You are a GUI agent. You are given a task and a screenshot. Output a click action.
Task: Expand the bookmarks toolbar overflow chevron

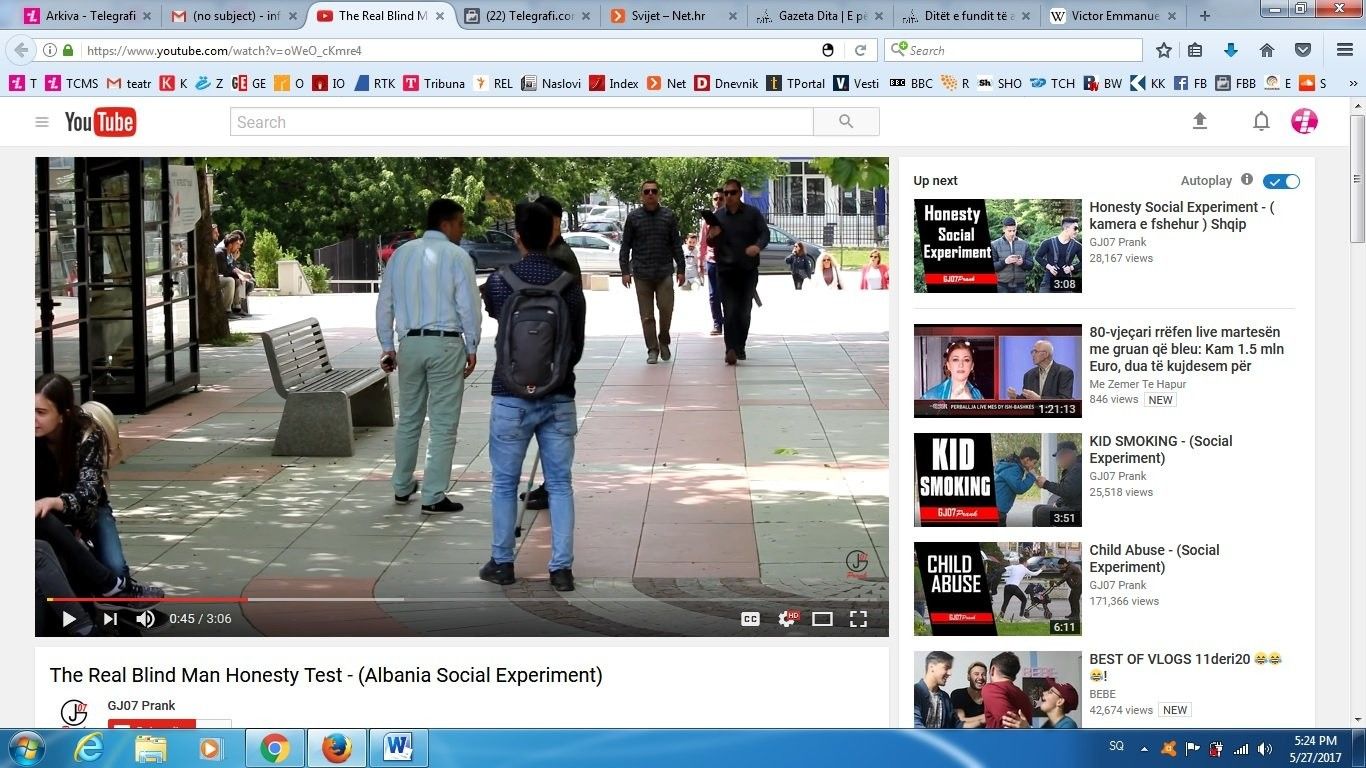click(1354, 84)
